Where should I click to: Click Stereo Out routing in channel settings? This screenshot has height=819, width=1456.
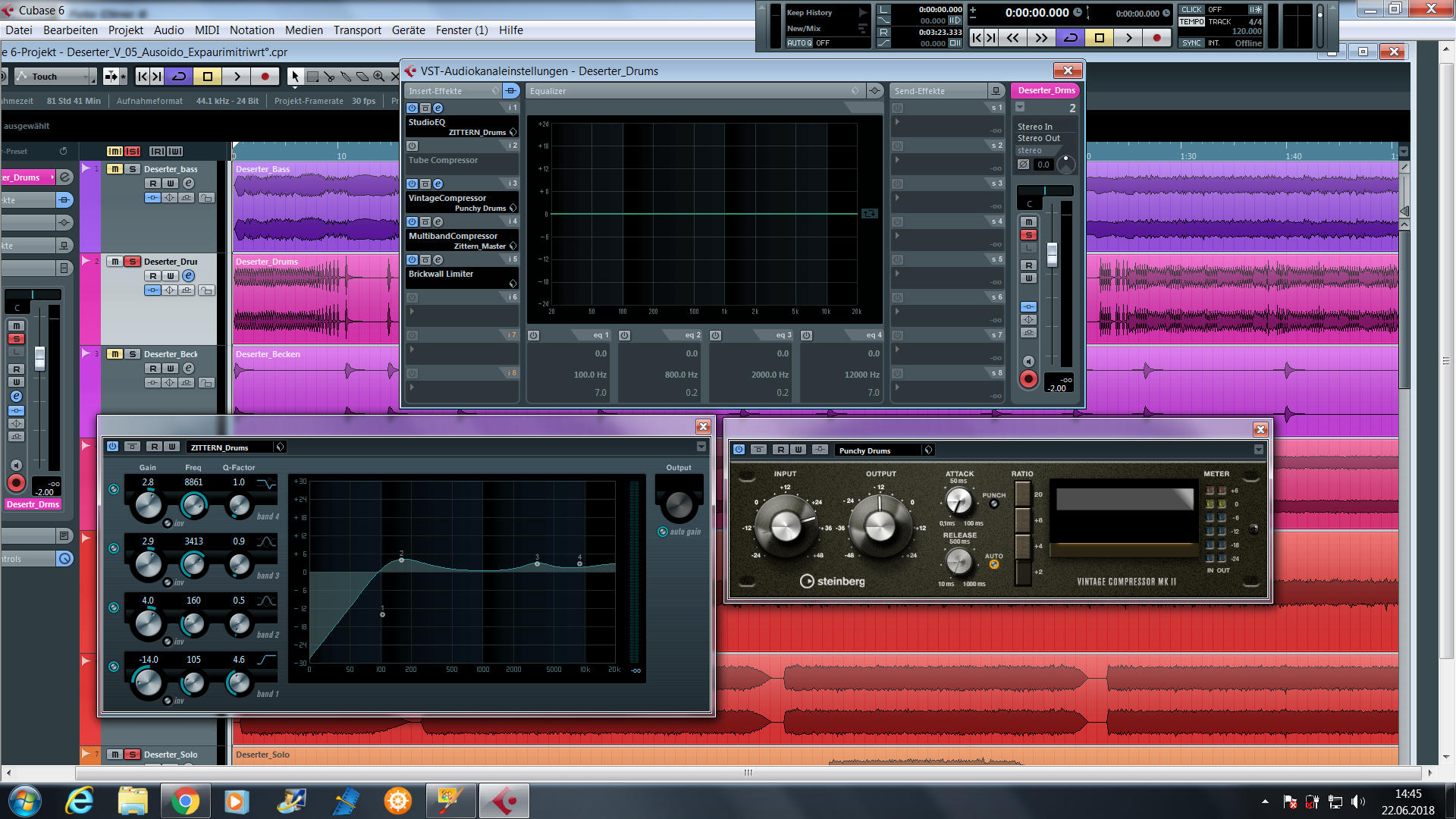pos(1039,138)
